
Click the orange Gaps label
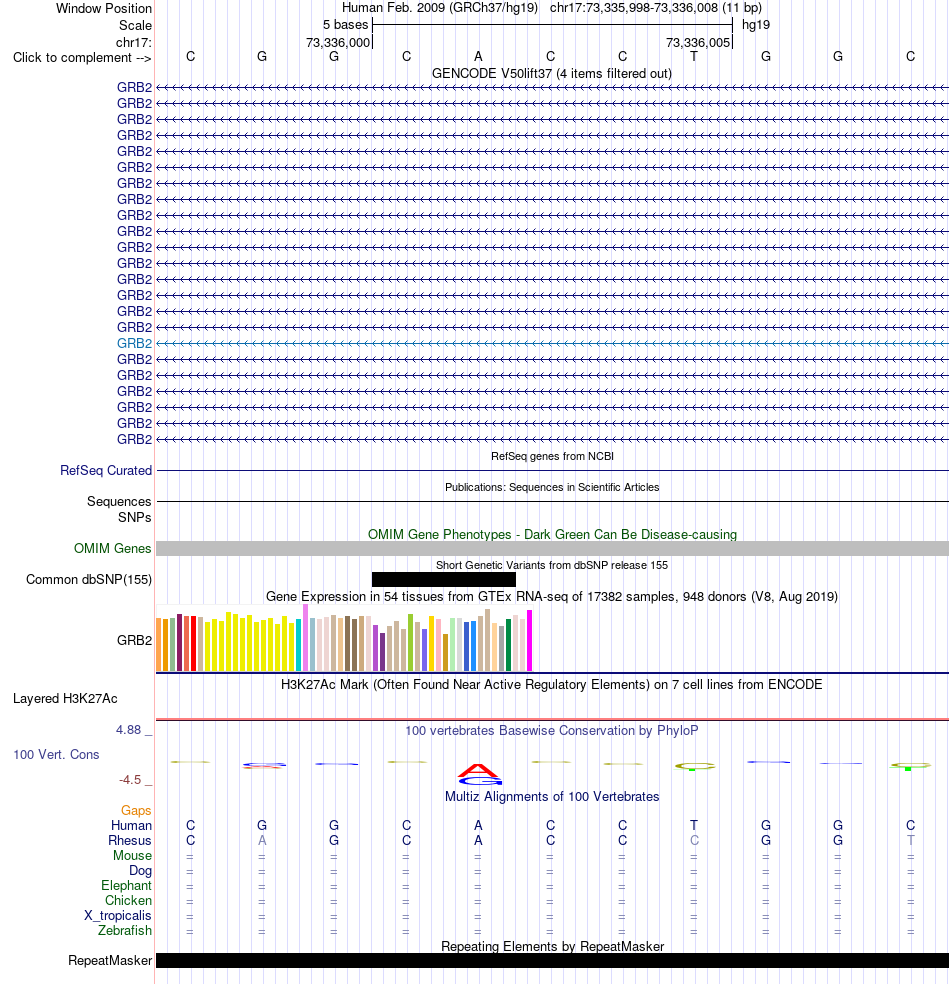[136, 810]
